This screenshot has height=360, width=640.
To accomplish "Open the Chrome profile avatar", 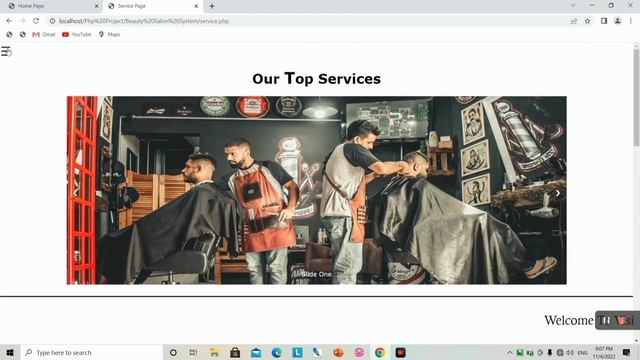I will pyautogui.click(x=618, y=21).
